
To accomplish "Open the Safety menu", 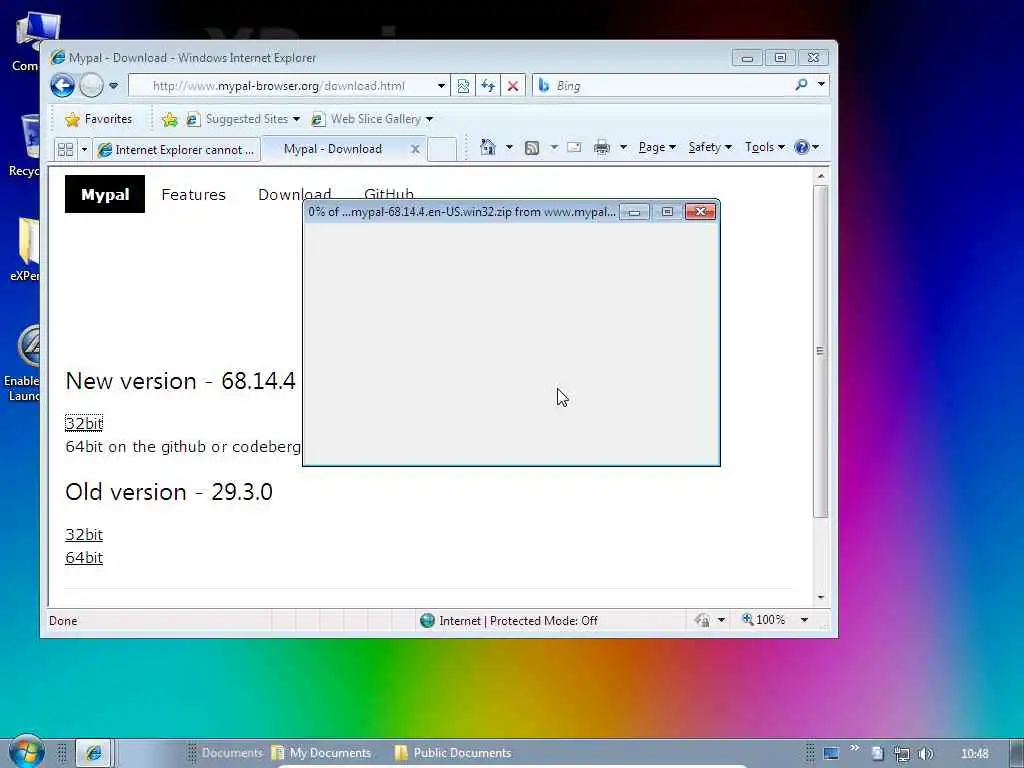I will tap(710, 147).
